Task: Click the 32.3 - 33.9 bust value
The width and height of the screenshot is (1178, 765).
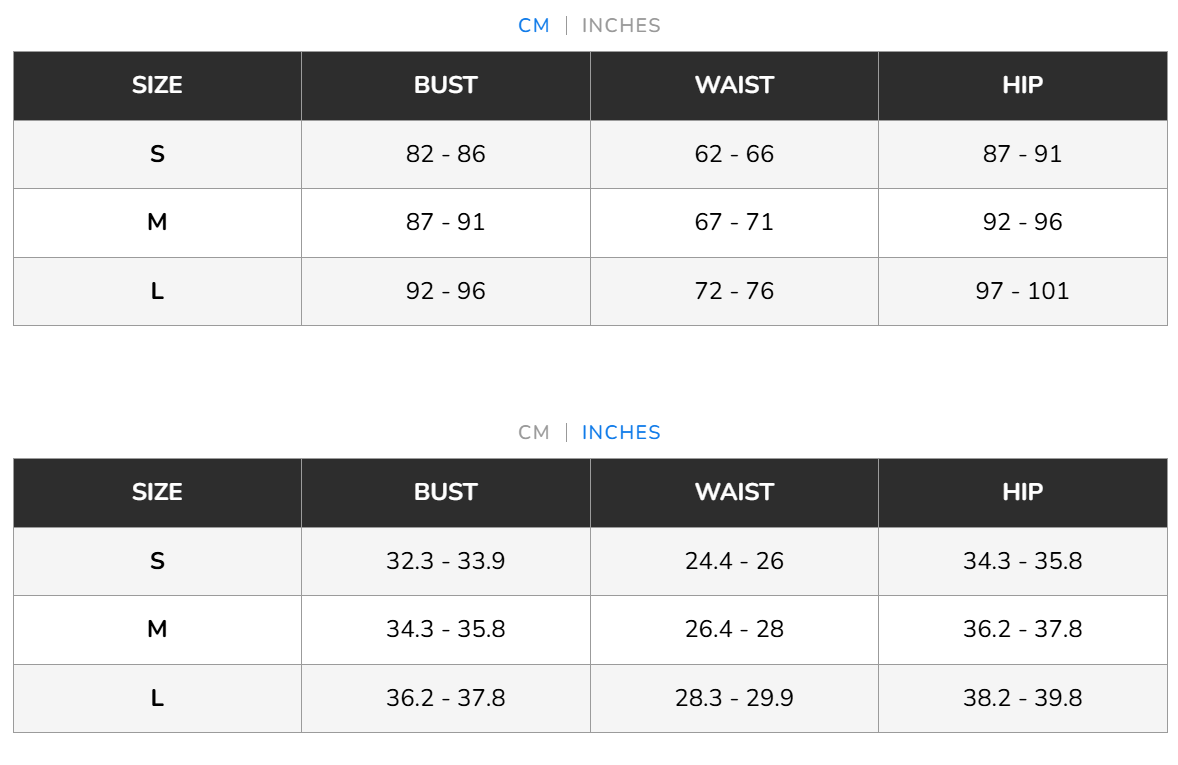Action: (x=445, y=561)
